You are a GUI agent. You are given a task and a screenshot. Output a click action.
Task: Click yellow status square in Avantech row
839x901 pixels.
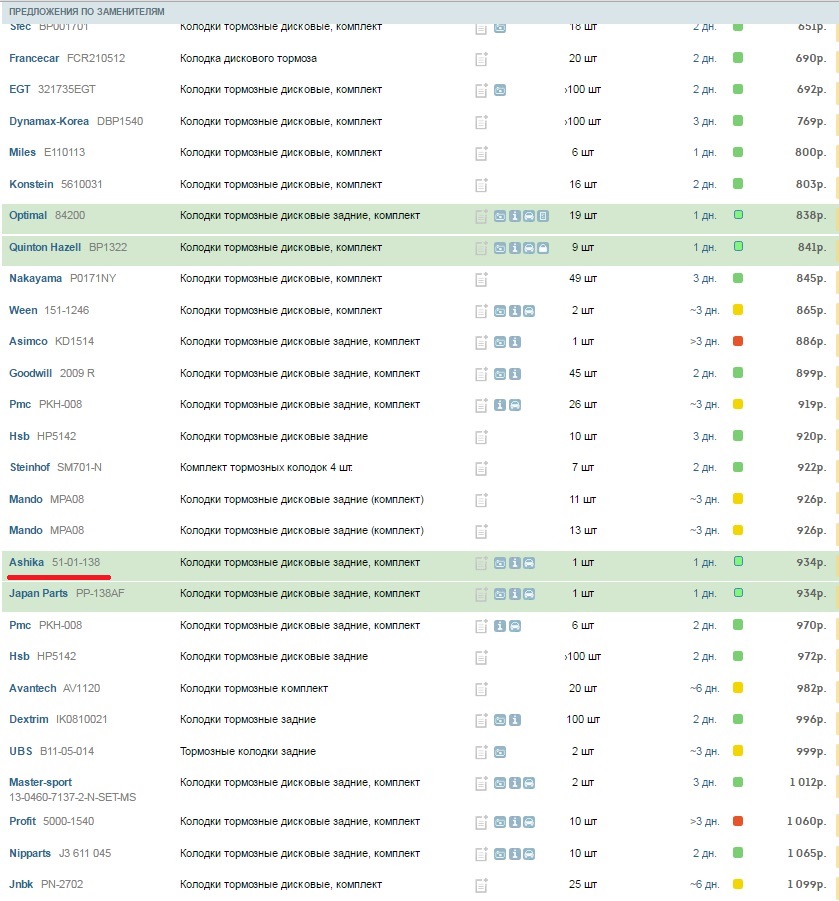pos(738,688)
